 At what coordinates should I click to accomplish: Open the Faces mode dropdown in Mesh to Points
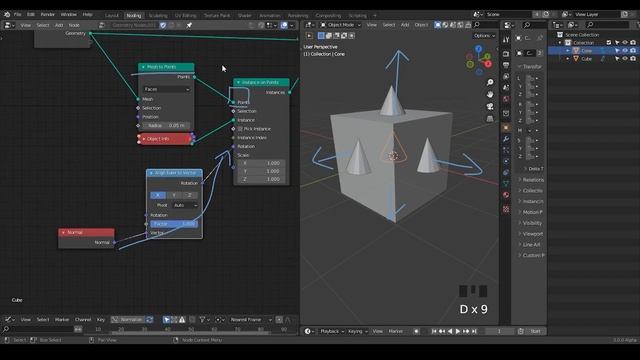click(x=167, y=89)
